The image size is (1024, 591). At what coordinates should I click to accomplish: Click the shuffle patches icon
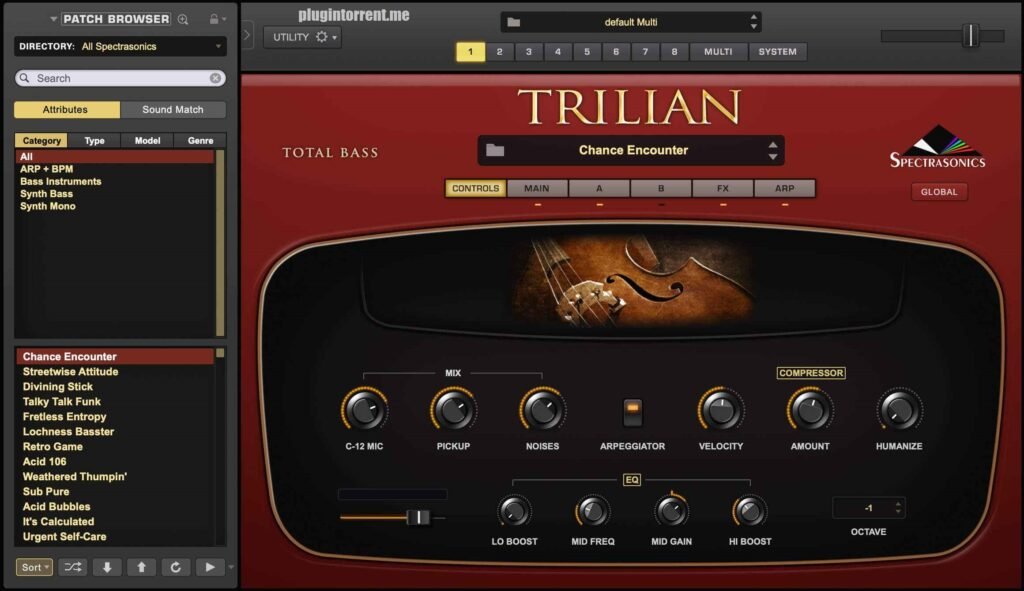tap(72, 567)
